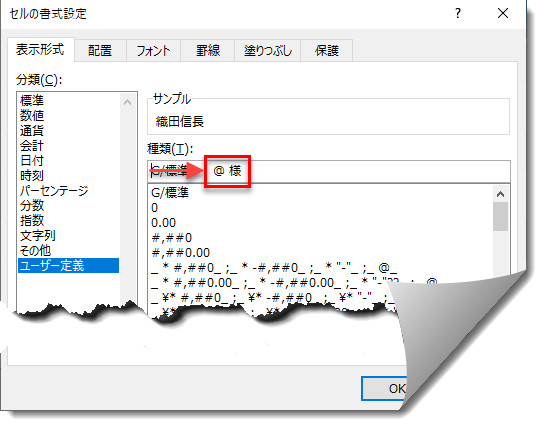The width and height of the screenshot is (542, 426).
Task: Close the cell format dialog
Action: (x=503, y=13)
